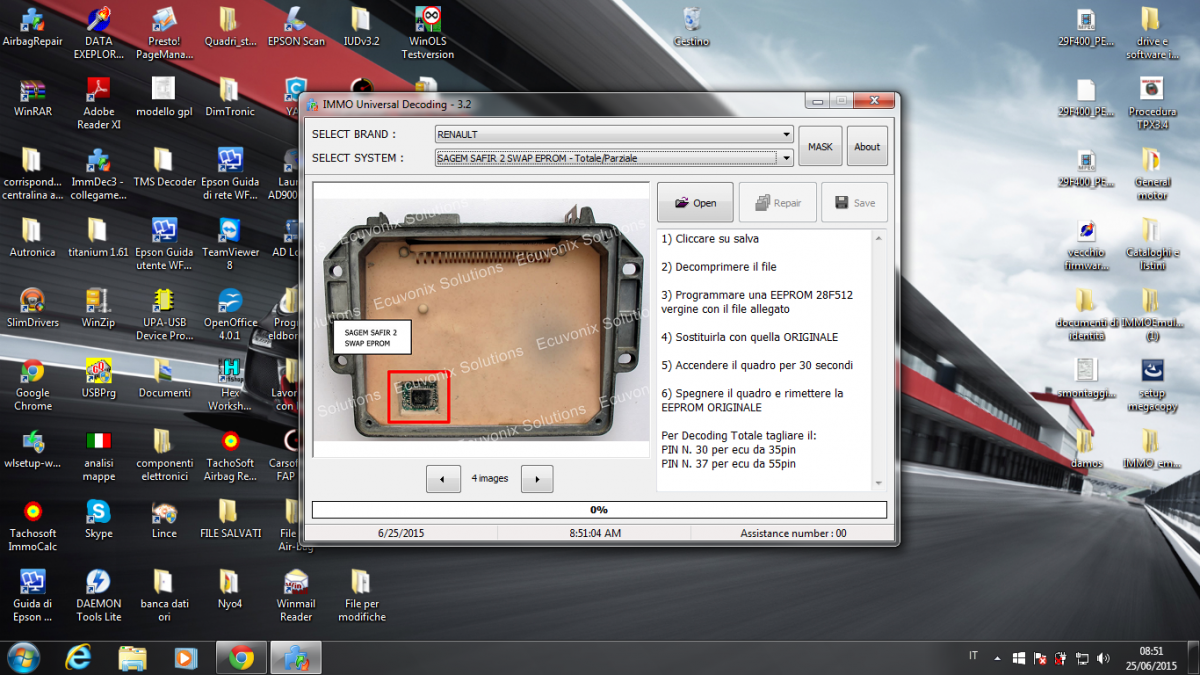Select instruction text 'Cliccare su salva'

click(716, 239)
